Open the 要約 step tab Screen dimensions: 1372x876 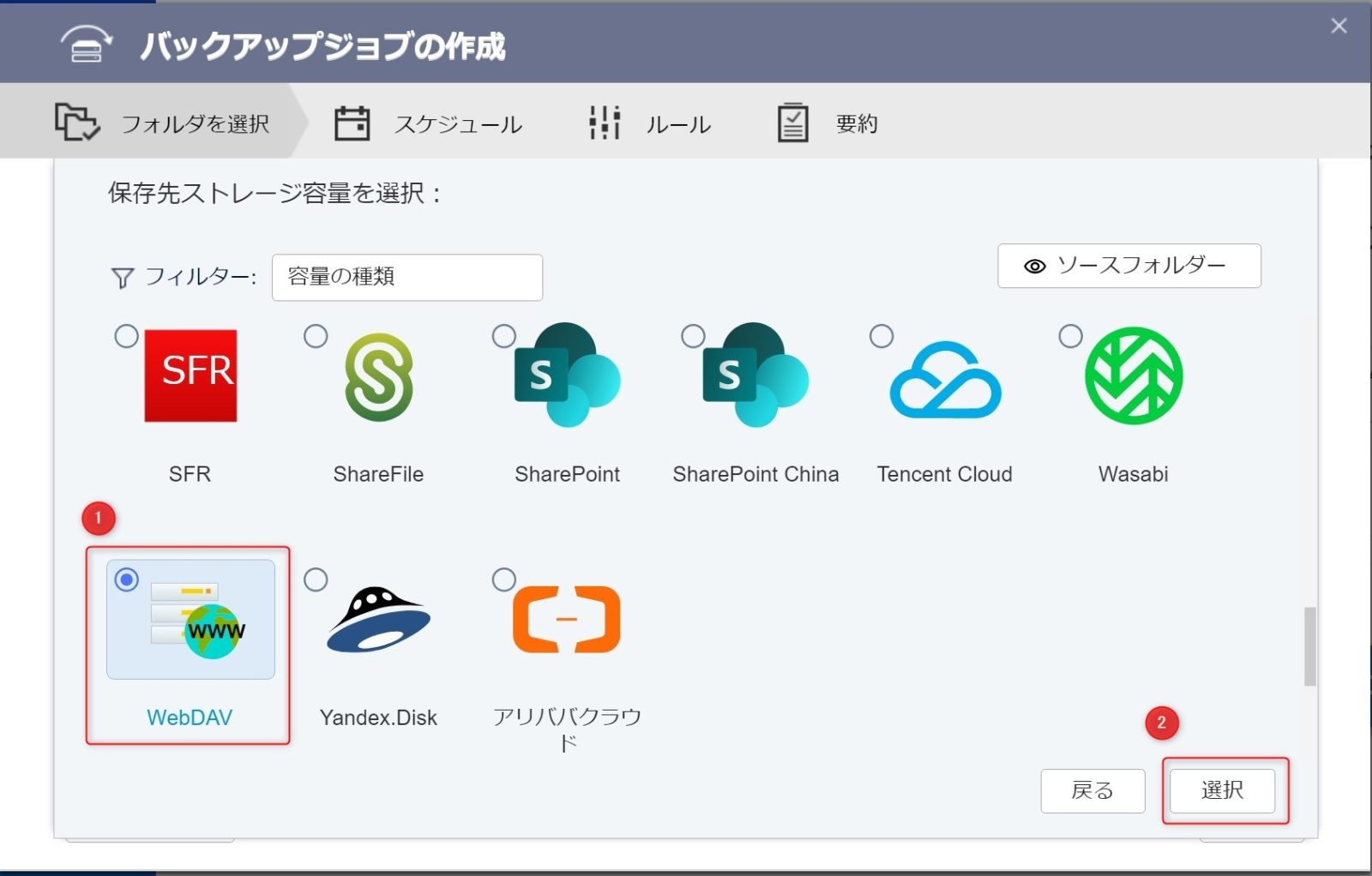point(827,123)
